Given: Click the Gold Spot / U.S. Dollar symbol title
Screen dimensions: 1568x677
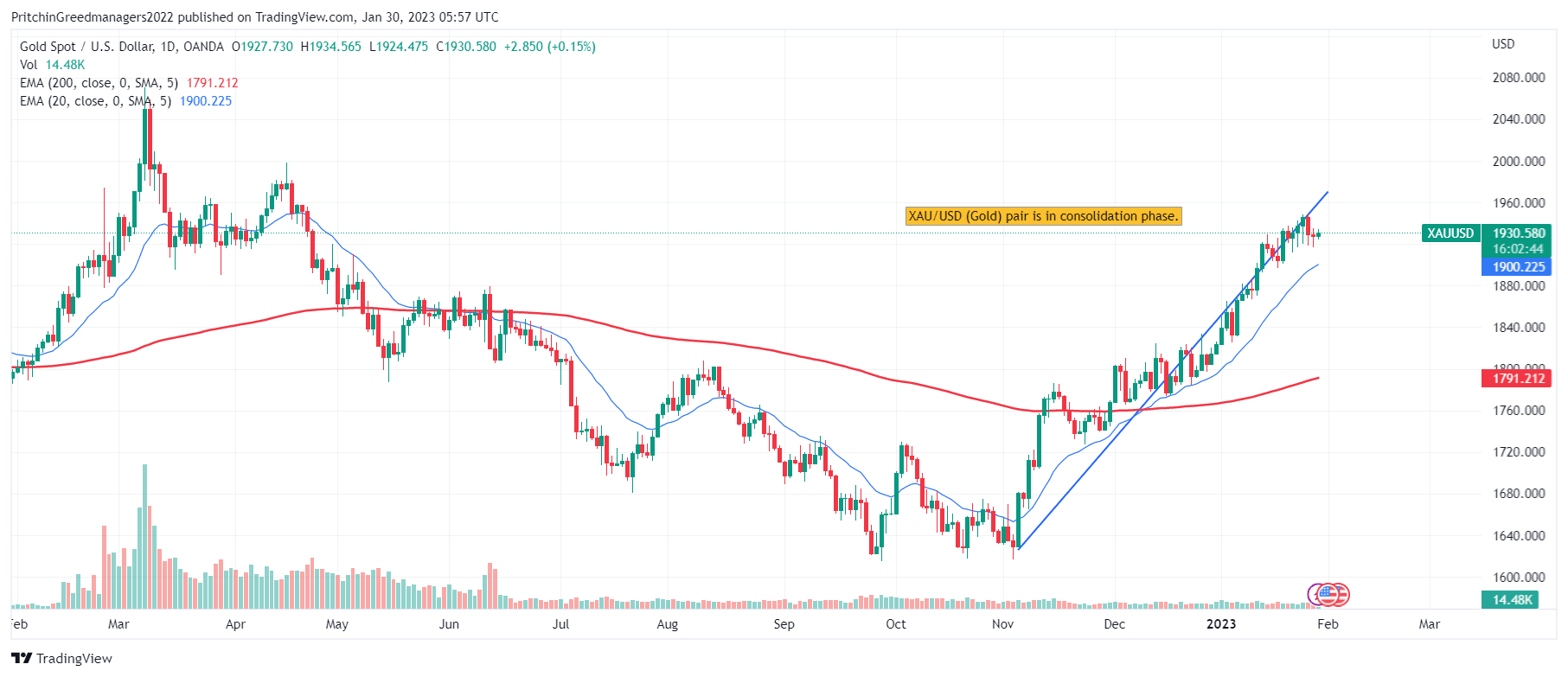Looking at the screenshot, I should click(x=121, y=47).
